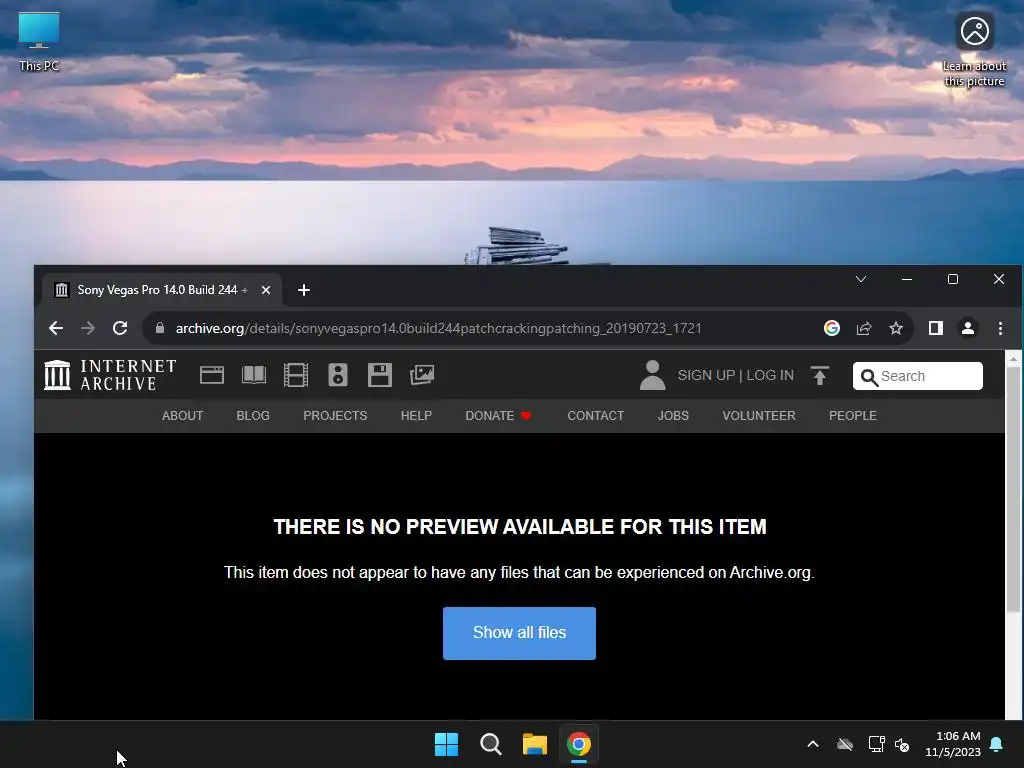This screenshot has height=768, width=1024.
Task: Open Chrome side panel icon
Action: coord(936,328)
